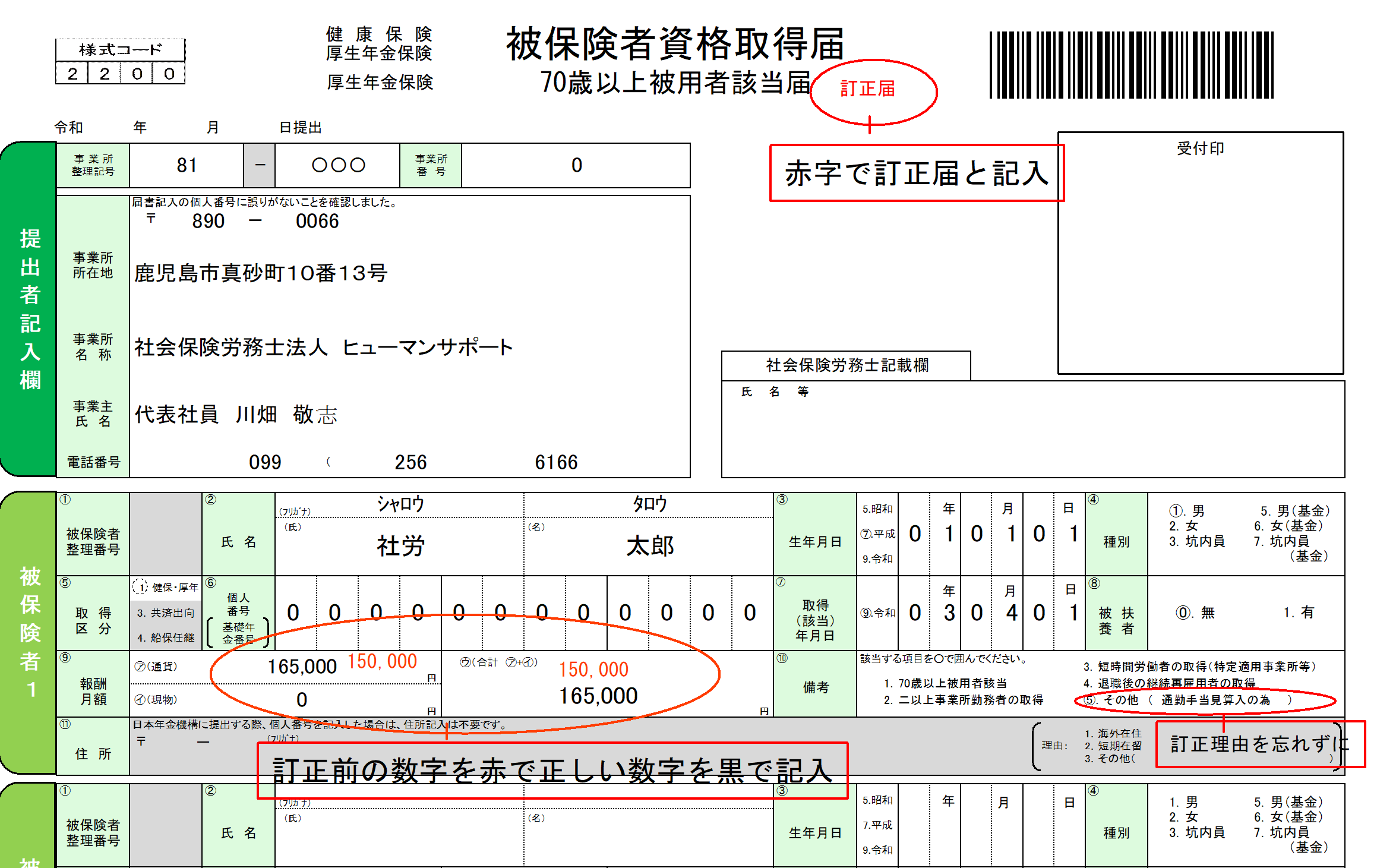Click the 報酬月額 label cell
Screen dimensions: 1377x868
pos(93,684)
